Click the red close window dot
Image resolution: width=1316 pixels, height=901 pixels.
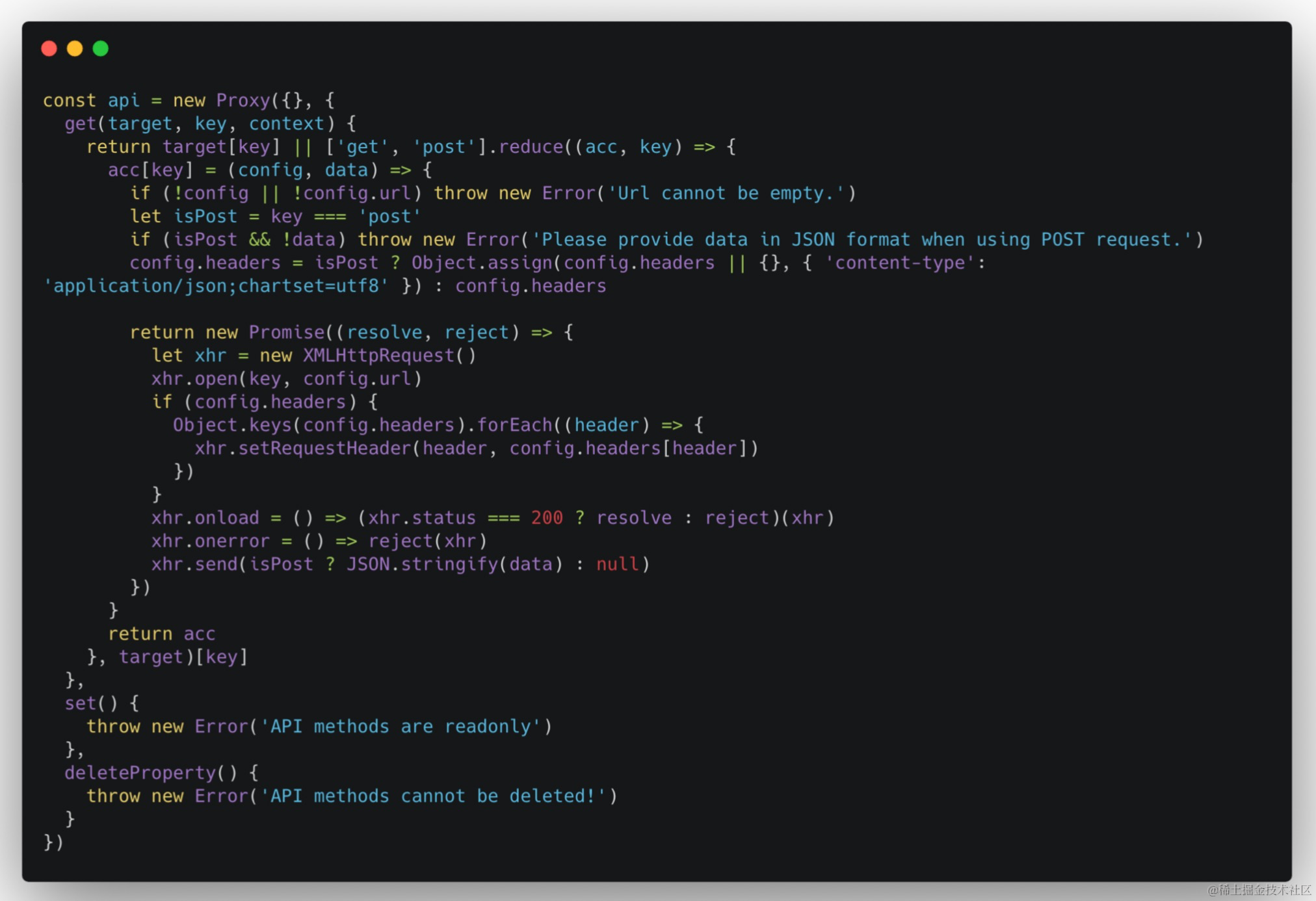point(49,49)
